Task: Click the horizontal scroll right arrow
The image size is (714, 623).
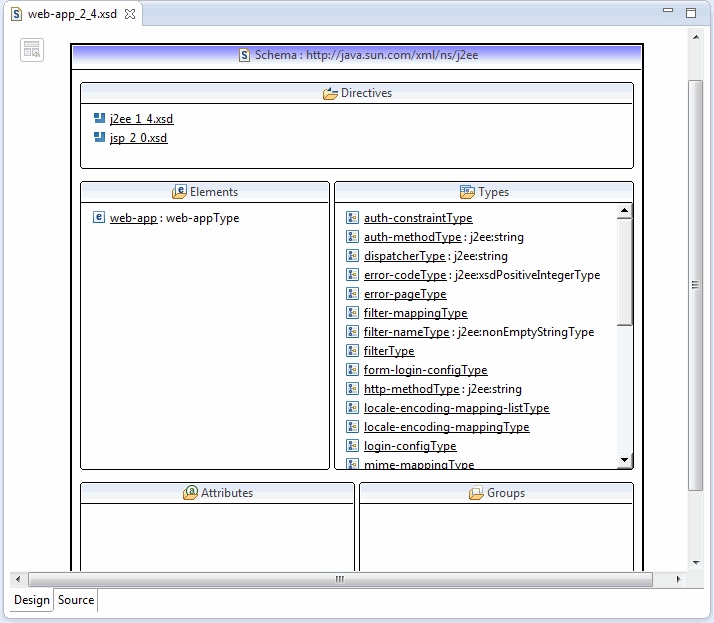Action: point(678,579)
